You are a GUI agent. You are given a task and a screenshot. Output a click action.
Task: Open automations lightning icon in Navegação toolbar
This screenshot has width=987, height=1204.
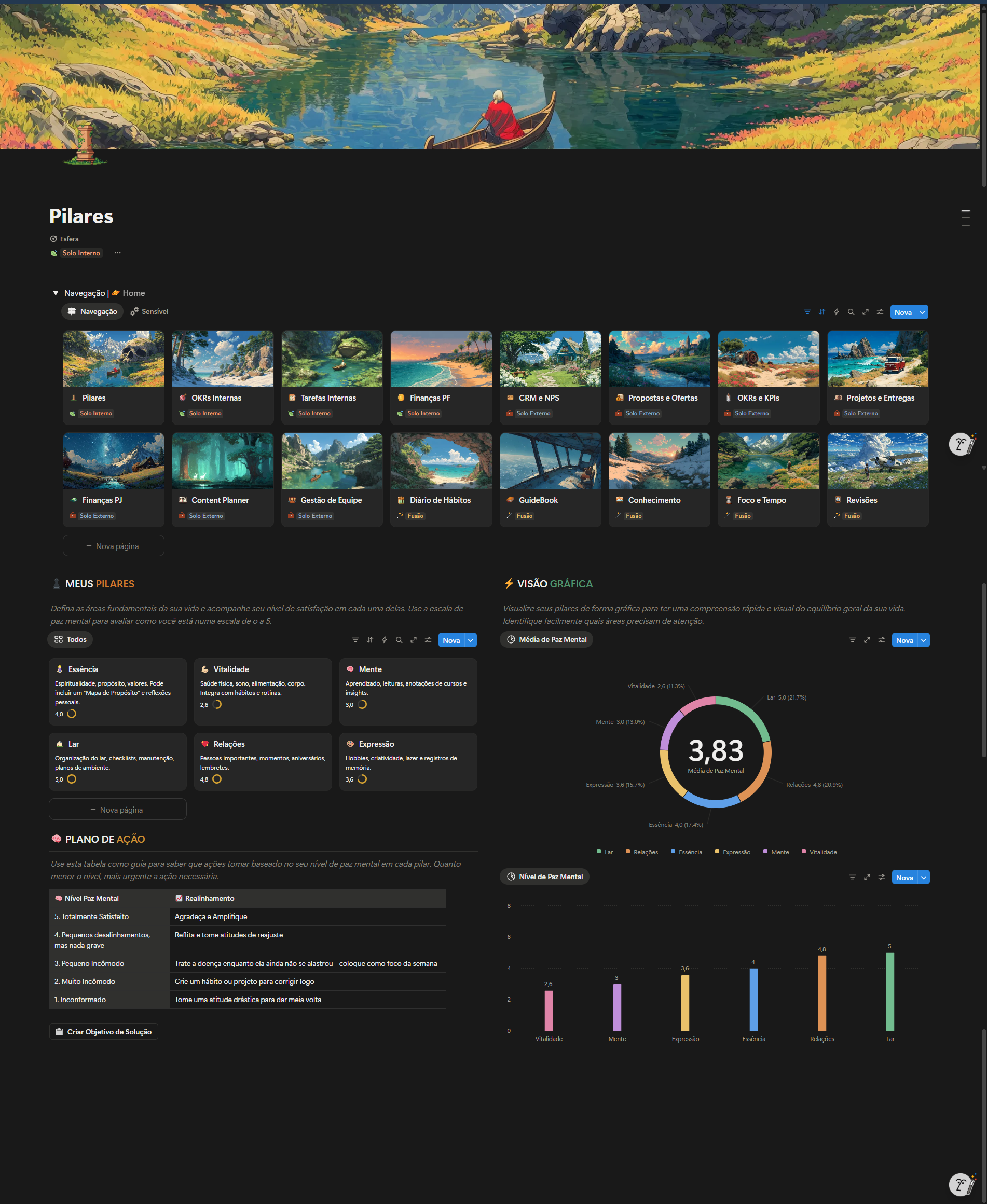tap(836, 312)
